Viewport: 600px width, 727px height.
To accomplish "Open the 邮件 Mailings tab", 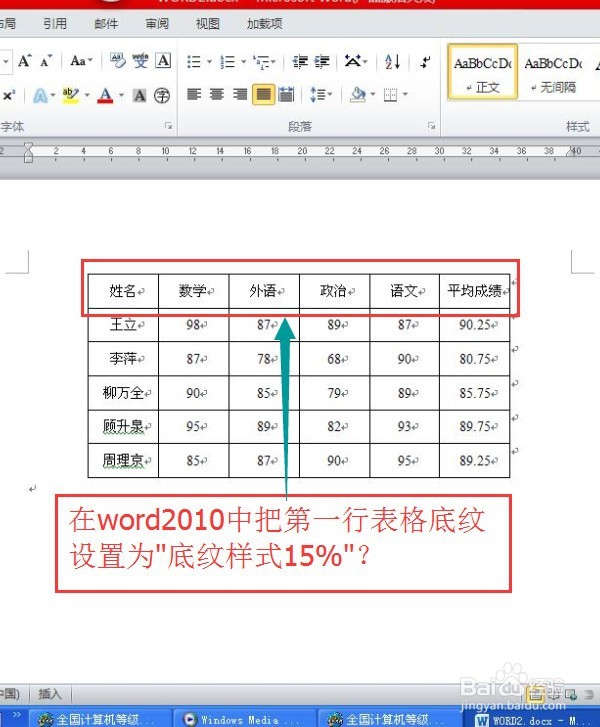I will click(x=106, y=24).
